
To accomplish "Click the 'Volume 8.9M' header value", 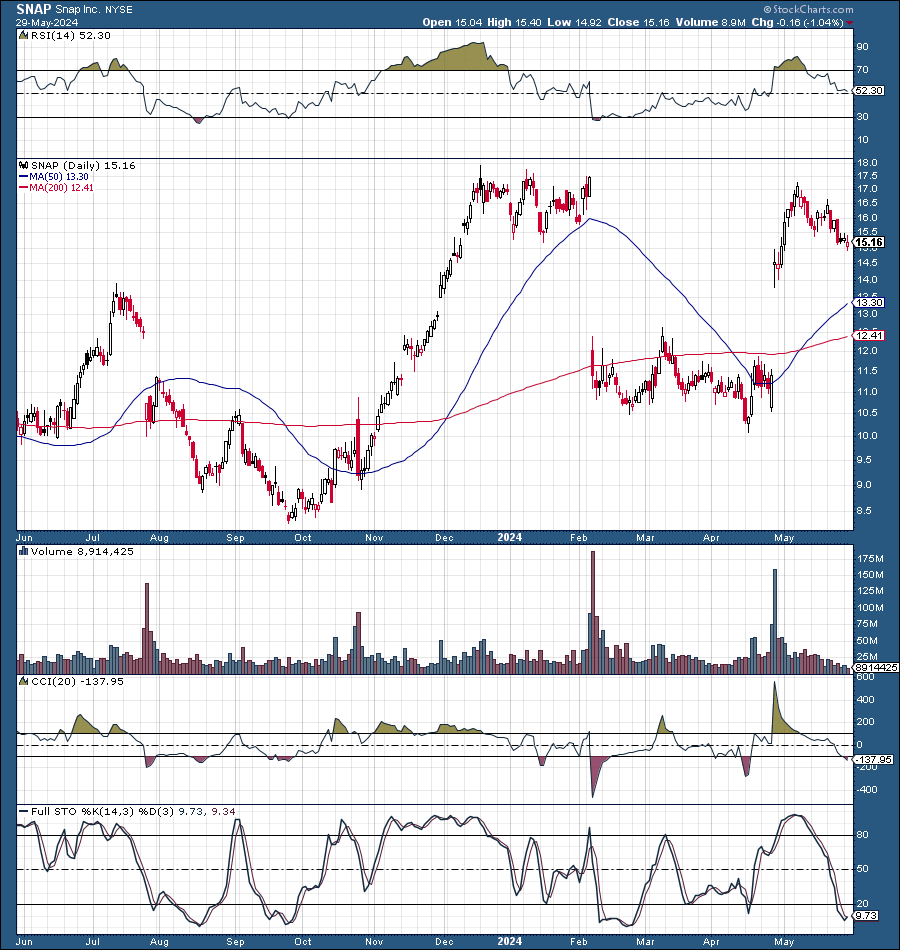I will 710,22.
